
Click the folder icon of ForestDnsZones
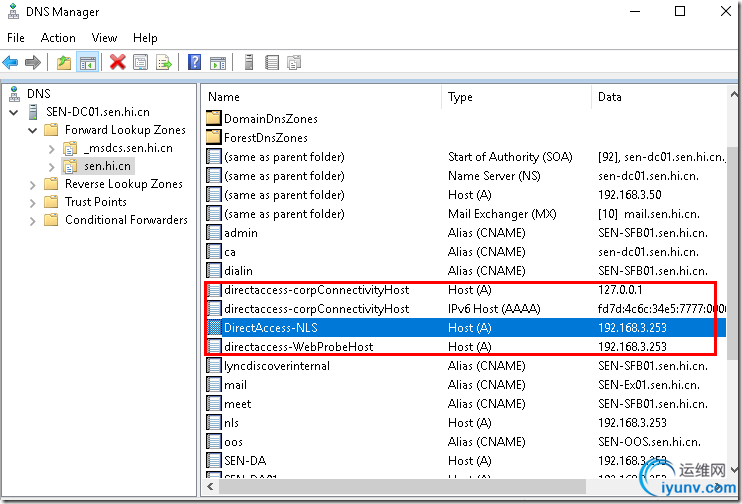tap(214, 137)
